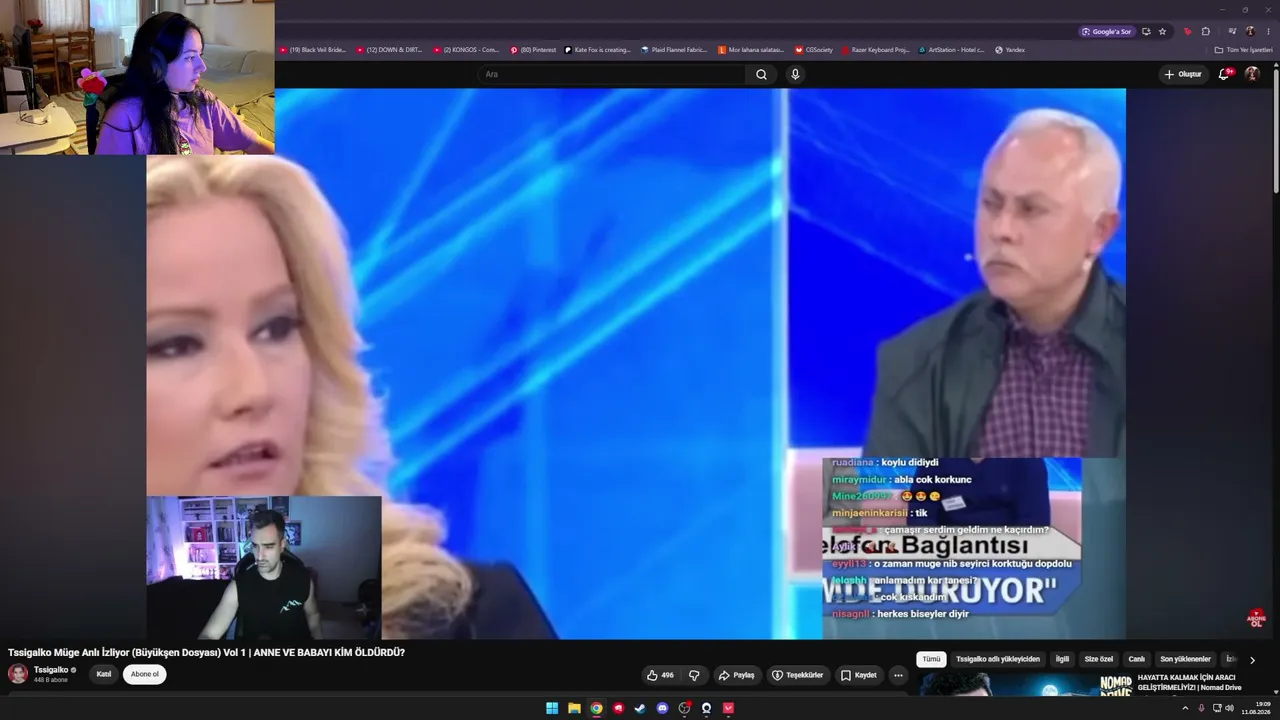
Task: Open Chrome extensions puzzle icon
Action: (1206, 31)
